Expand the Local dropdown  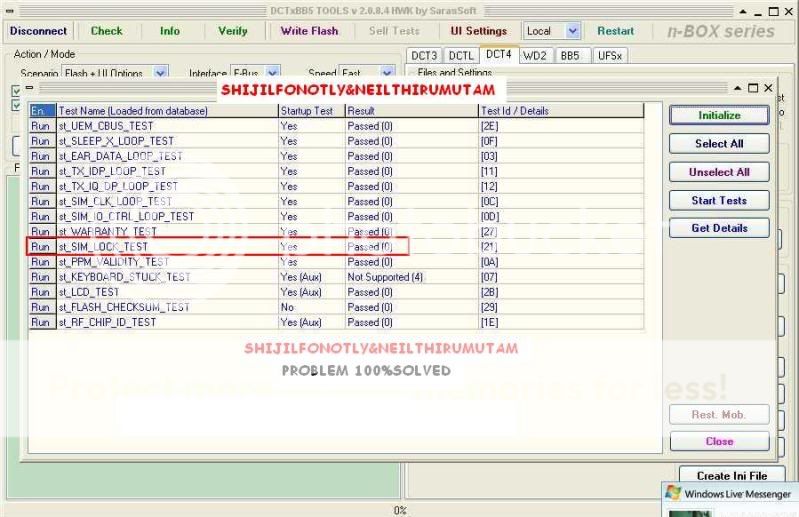(572, 31)
